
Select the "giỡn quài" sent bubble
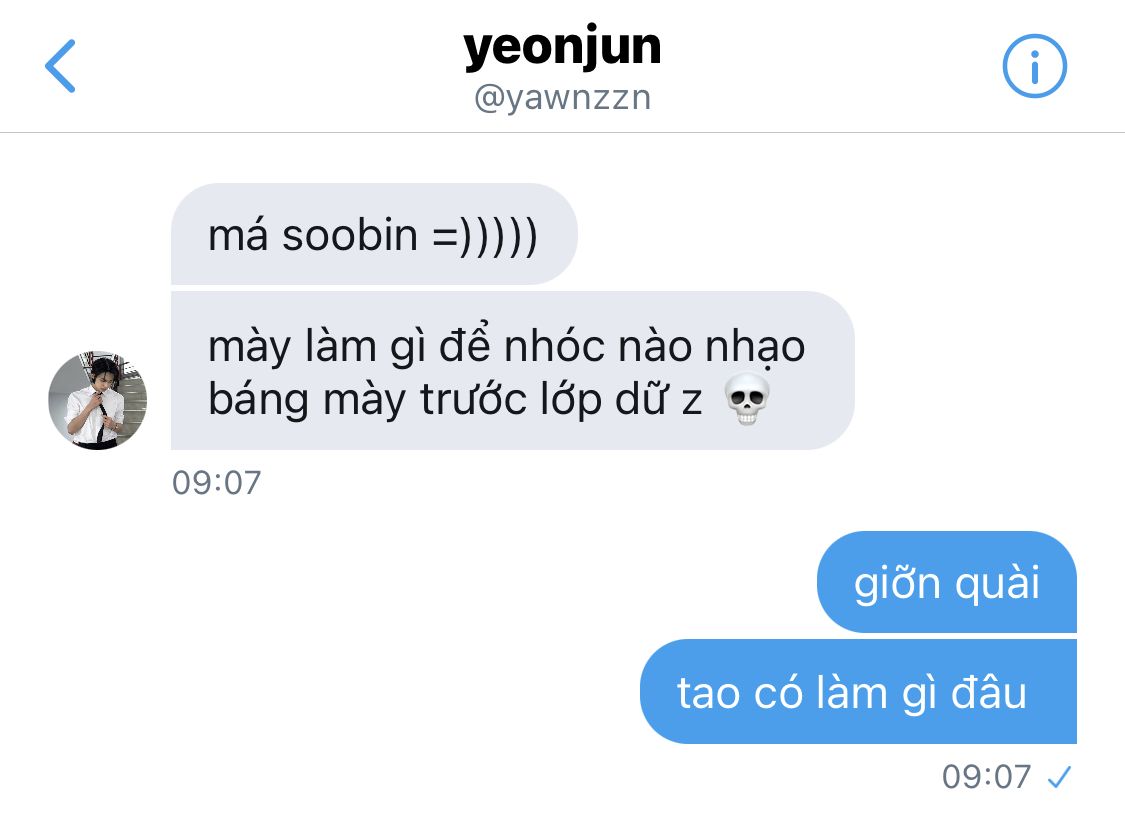946,582
